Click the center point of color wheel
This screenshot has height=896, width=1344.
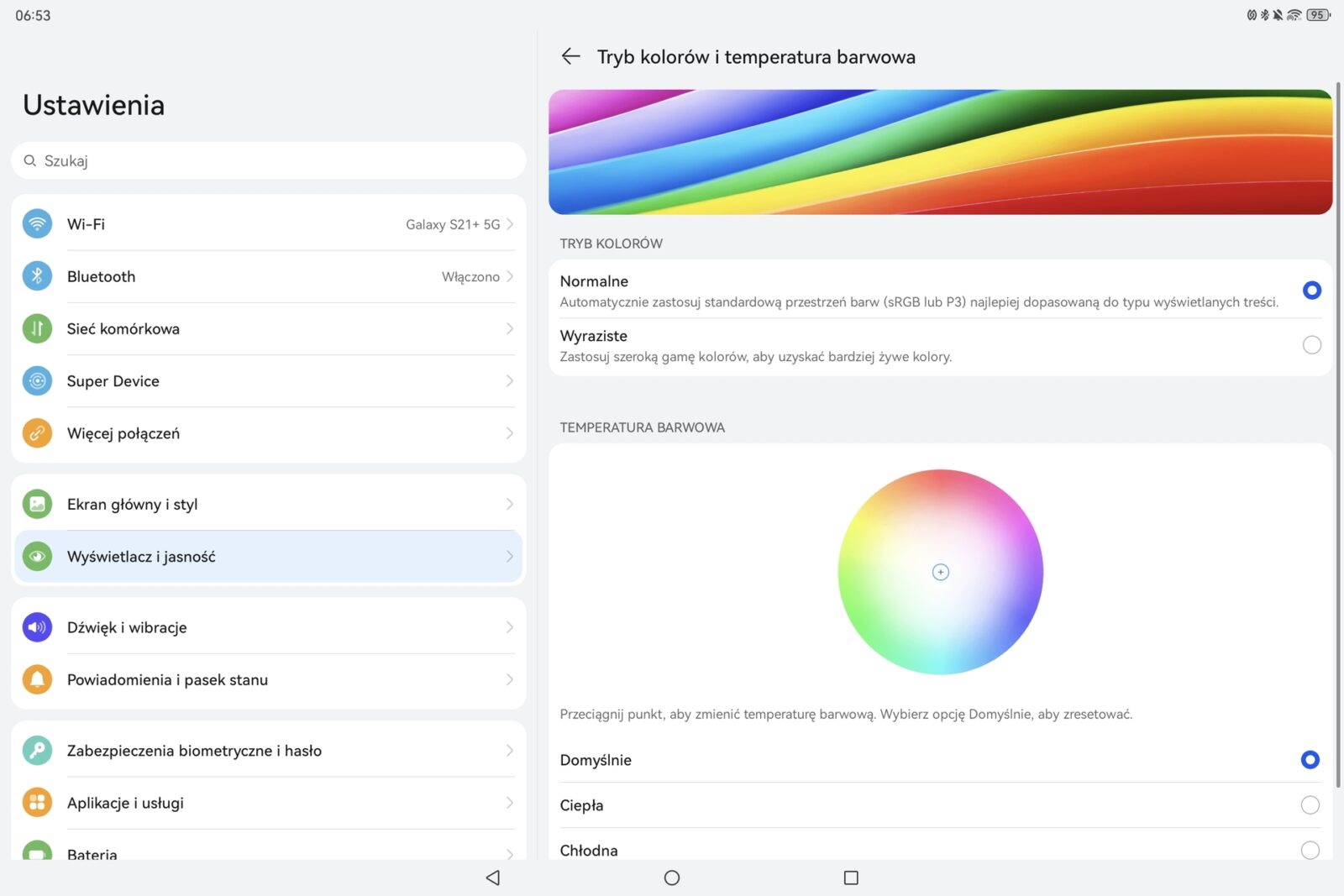coord(941,572)
